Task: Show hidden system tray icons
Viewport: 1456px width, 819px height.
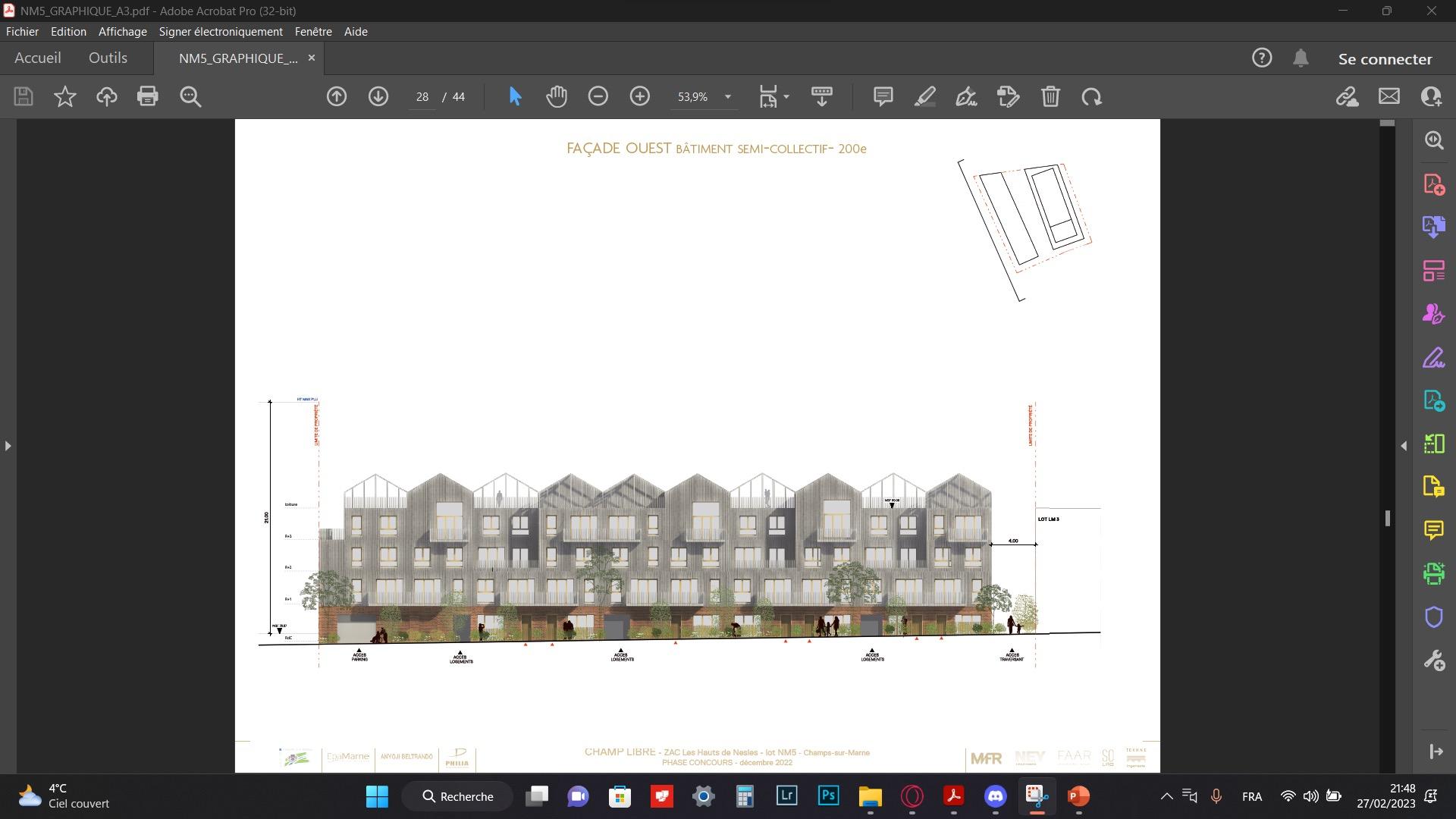Action: (x=1167, y=796)
